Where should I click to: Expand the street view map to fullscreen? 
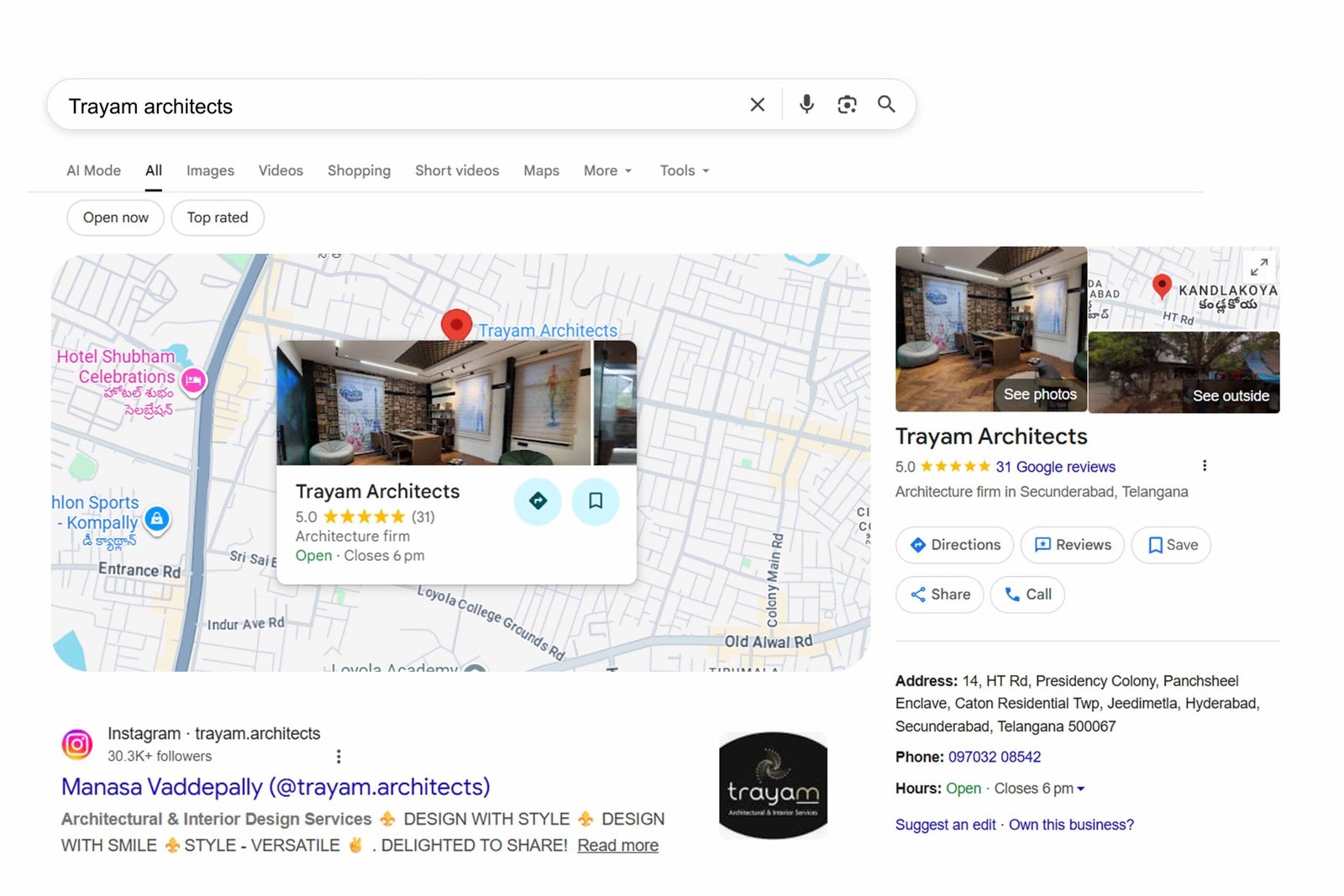tap(1257, 269)
